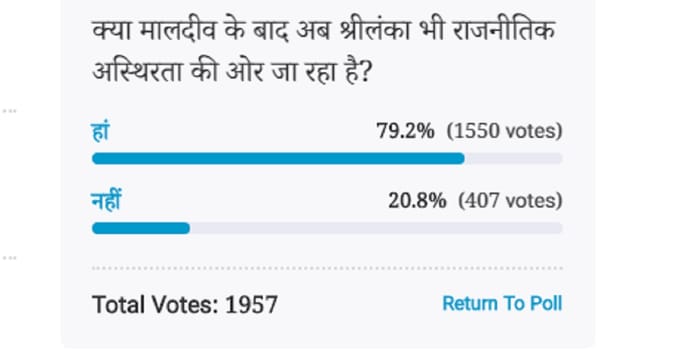Open the upper ellipsis icon at left edge
This screenshot has width=674, height=363.
tap(9, 111)
